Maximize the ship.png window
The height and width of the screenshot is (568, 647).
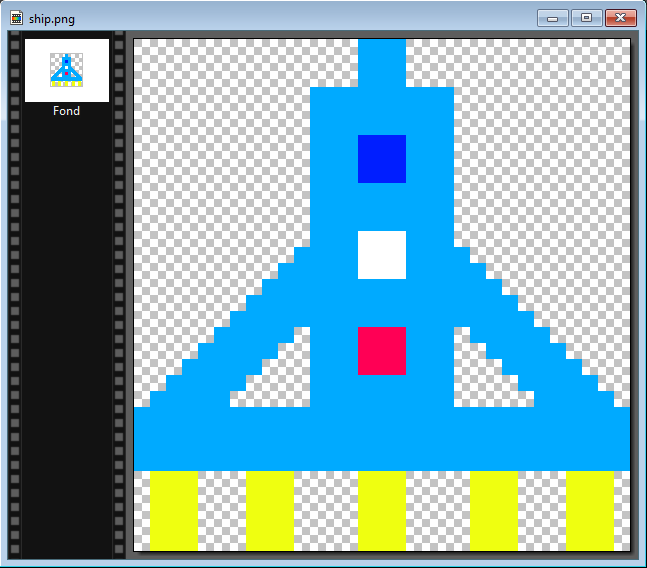(585, 18)
